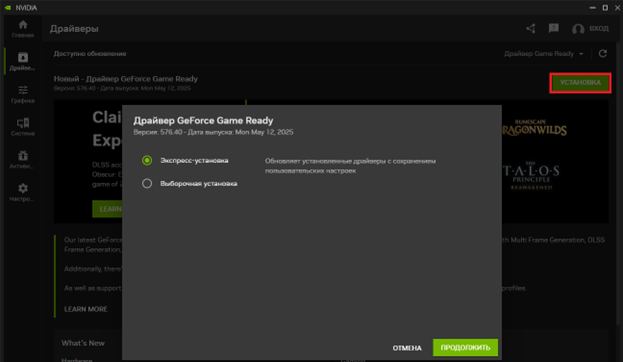
Task: Select the Драйверы sidebar icon
Action: (x=23, y=61)
